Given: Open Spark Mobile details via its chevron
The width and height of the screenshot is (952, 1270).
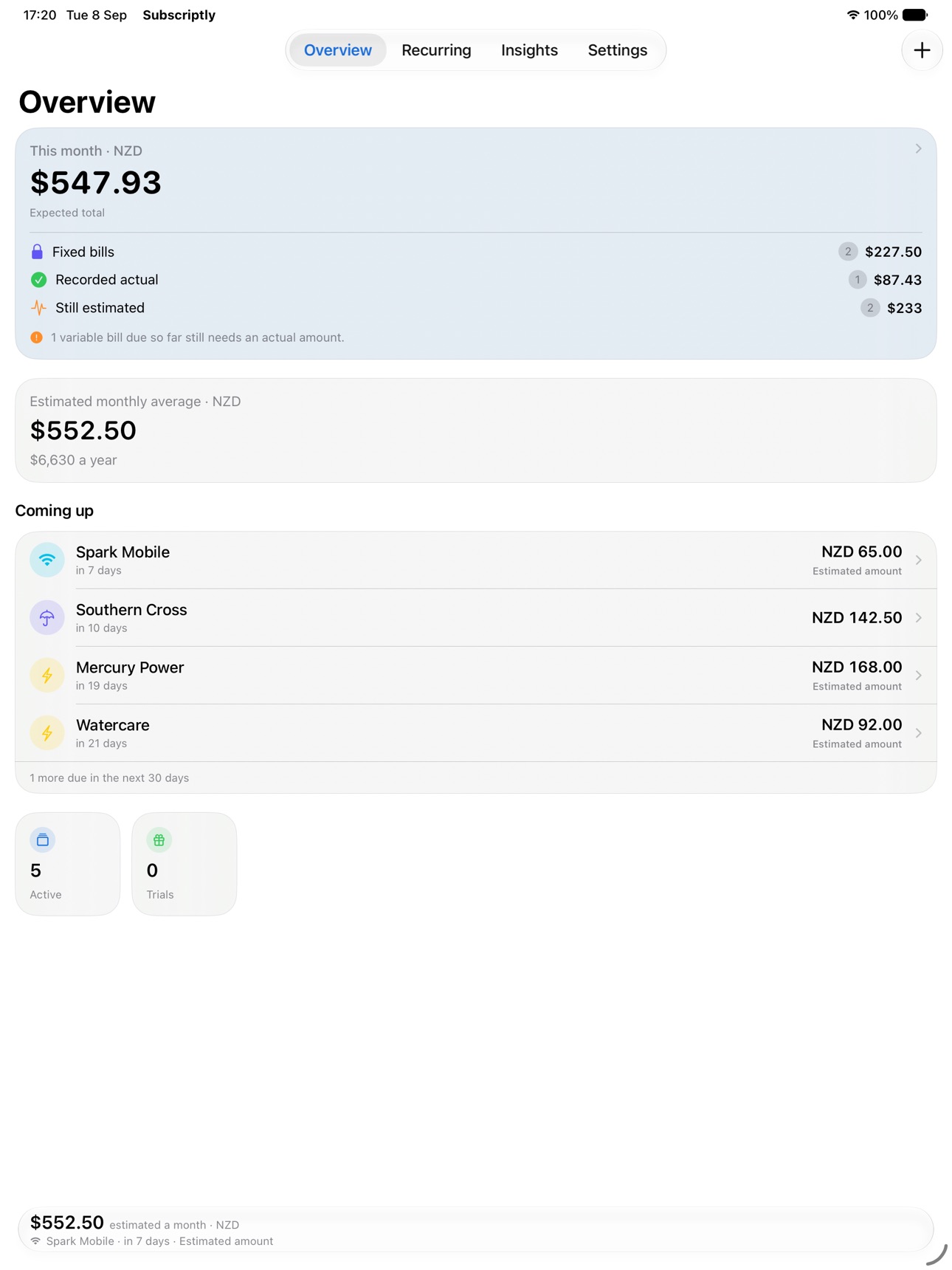Looking at the screenshot, I should click(x=918, y=560).
